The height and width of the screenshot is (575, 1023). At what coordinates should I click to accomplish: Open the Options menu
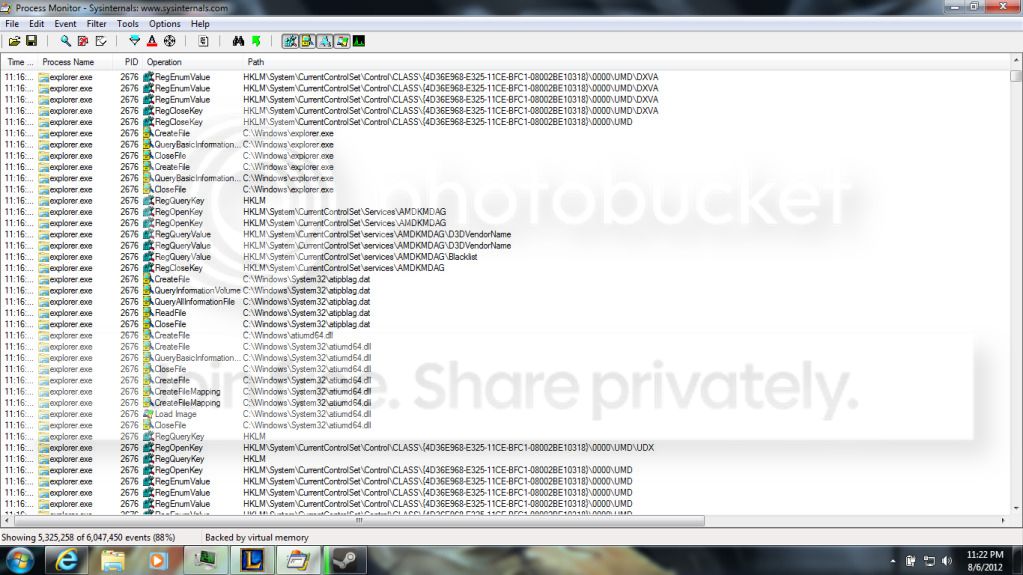(x=164, y=23)
